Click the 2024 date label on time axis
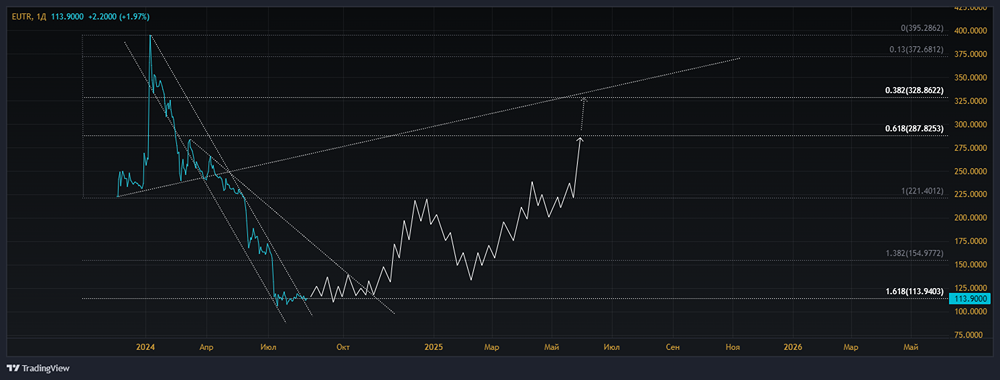The width and height of the screenshot is (1000, 380). click(145, 347)
